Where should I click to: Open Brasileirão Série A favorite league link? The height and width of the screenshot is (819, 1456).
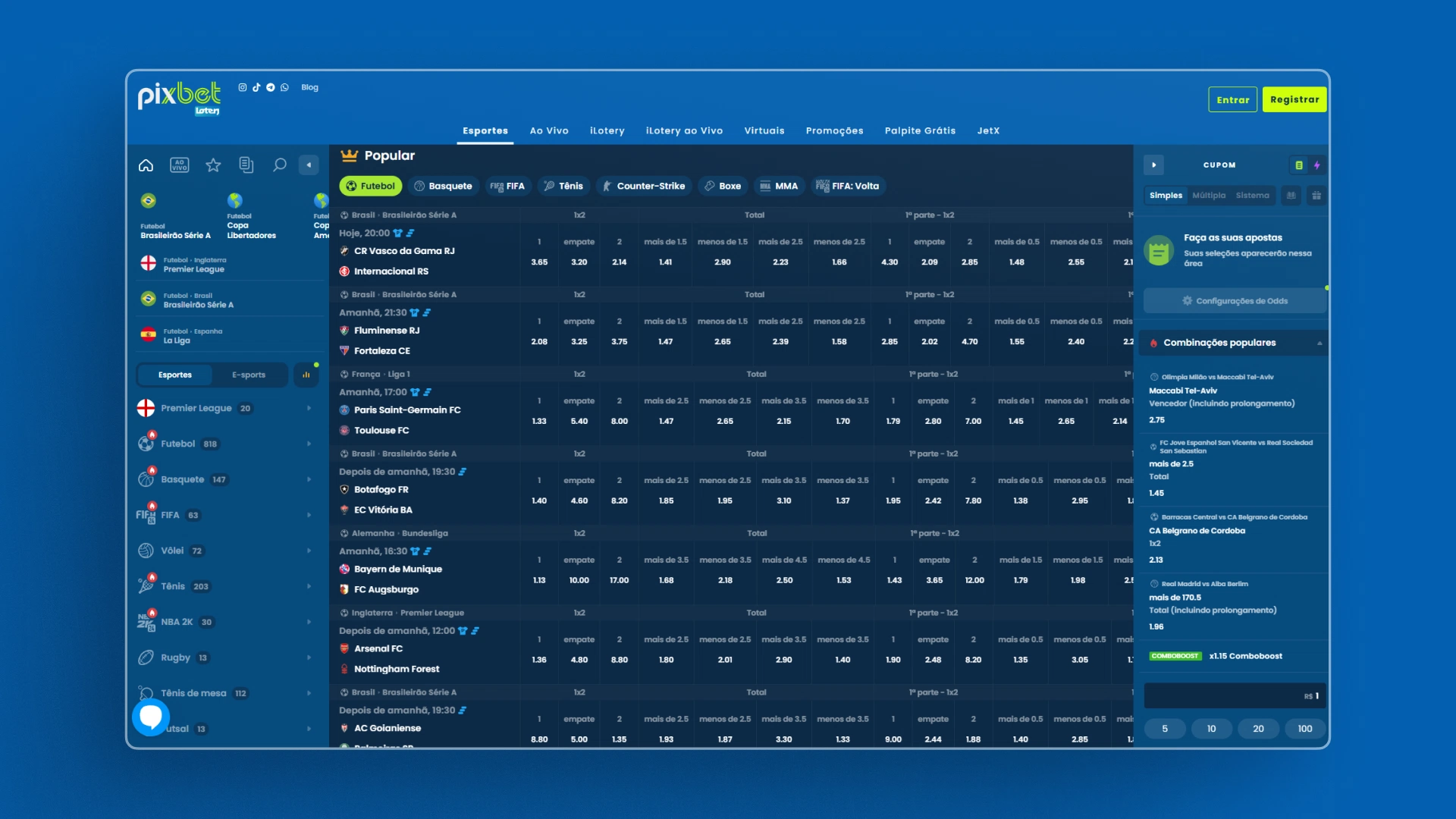point(231,300)
